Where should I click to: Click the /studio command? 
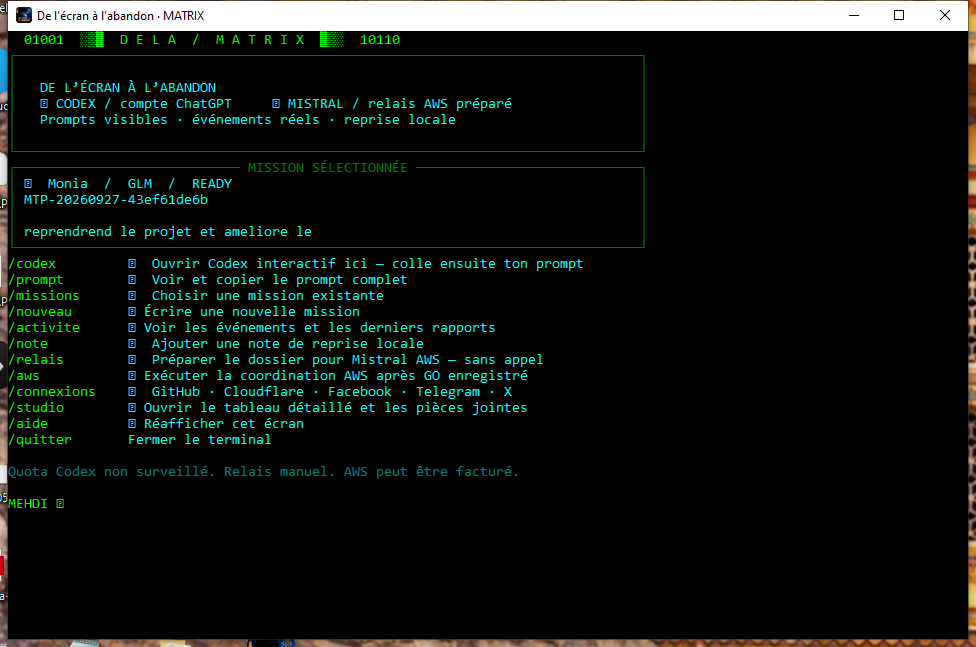pyautogui.click(x=36, y=407)
